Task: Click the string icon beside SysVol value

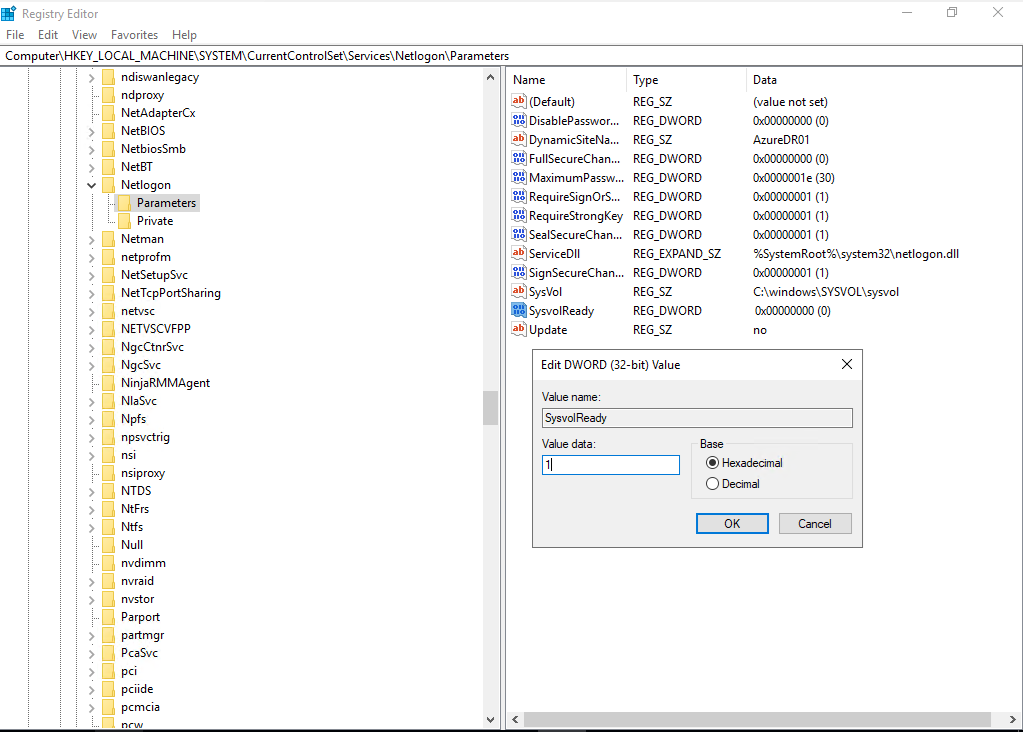Action: point(519,291)
